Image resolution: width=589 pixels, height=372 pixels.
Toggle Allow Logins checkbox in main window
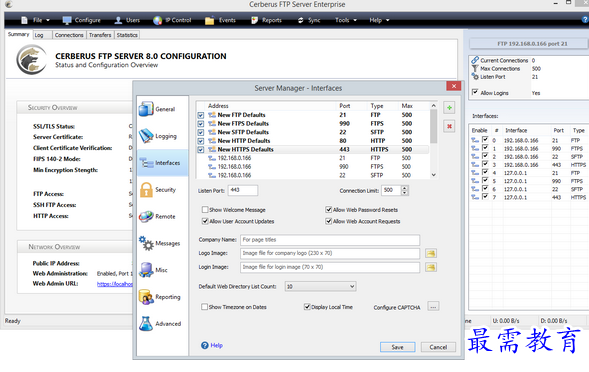tap(475, 92)
